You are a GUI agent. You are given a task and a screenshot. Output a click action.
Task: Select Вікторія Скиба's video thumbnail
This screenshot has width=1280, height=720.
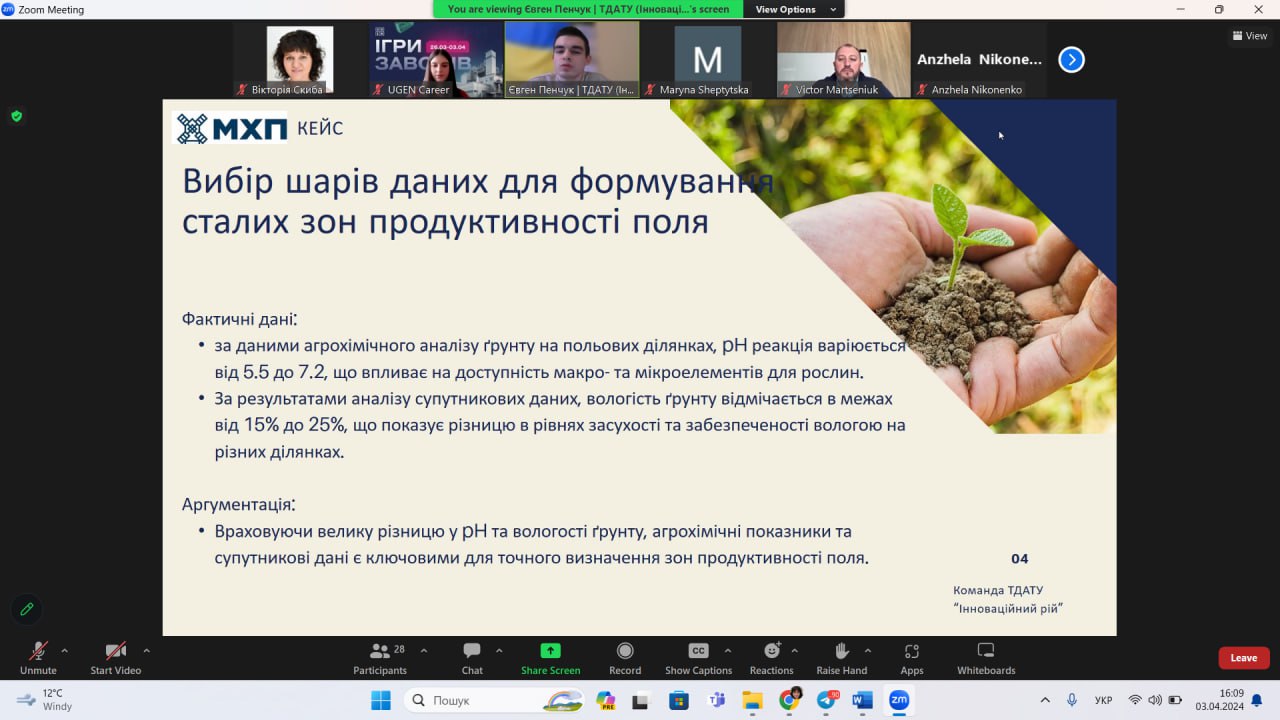coord(300,60)
